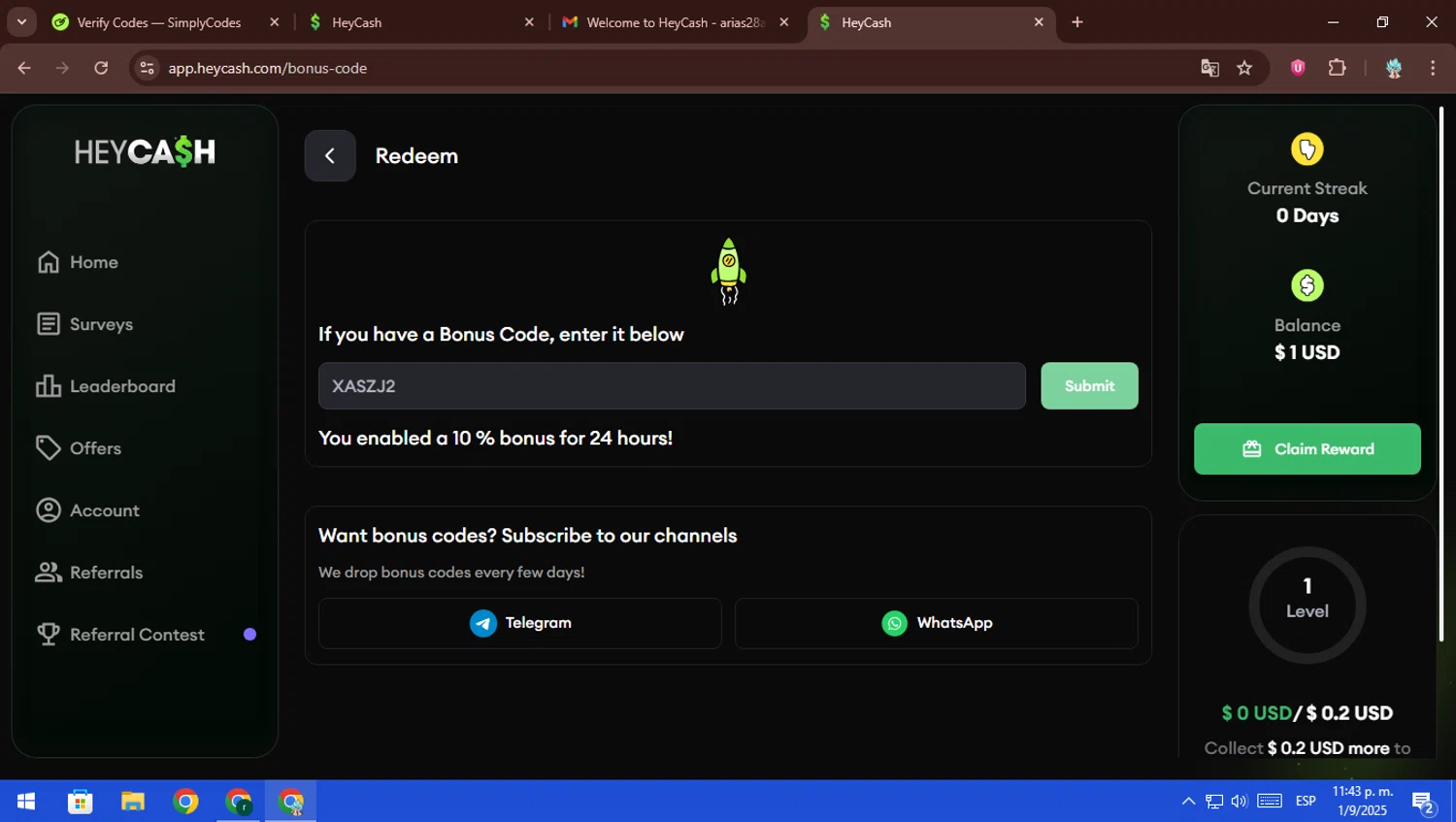This screenshot has width=1456, height=822.
Task: Click the bonus code input field
Action: coord(672,386)
